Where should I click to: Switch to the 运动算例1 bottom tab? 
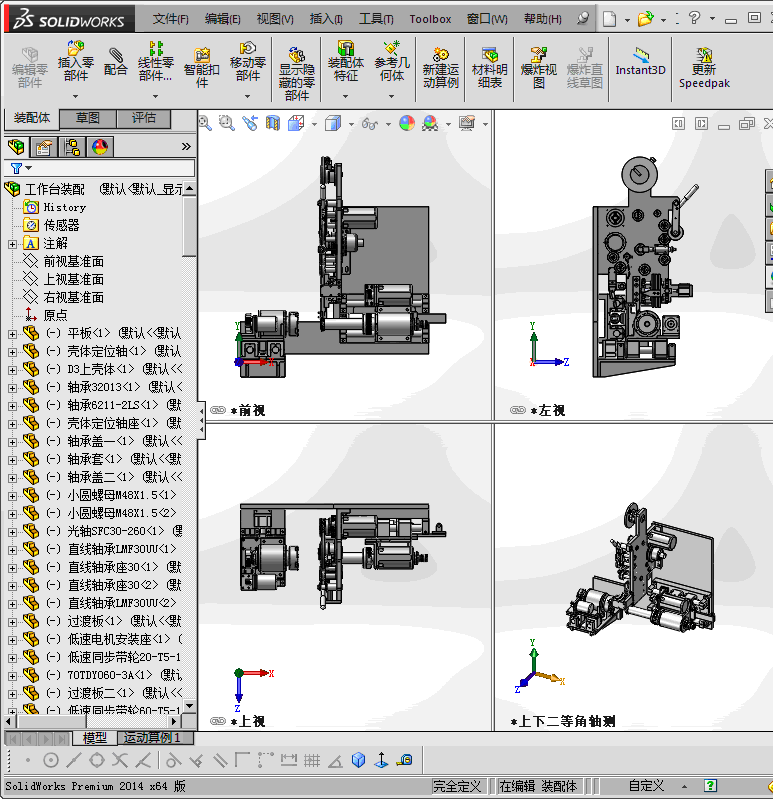(x=152, y=738)
